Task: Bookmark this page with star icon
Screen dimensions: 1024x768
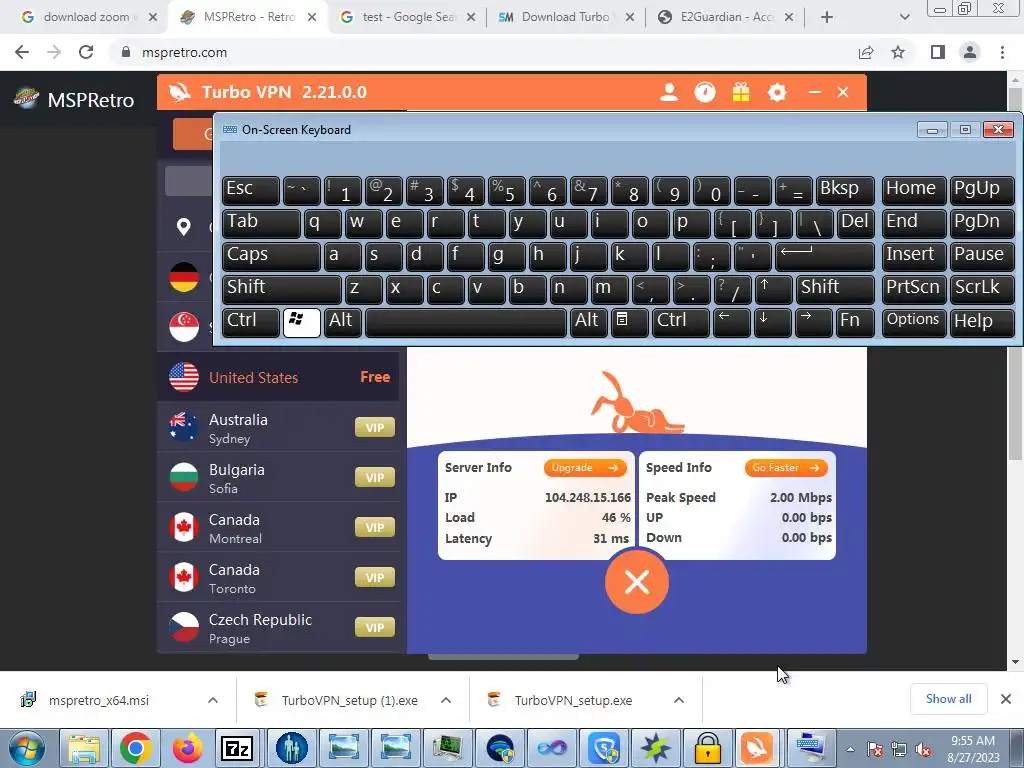Action: click(x=898, y=52)
